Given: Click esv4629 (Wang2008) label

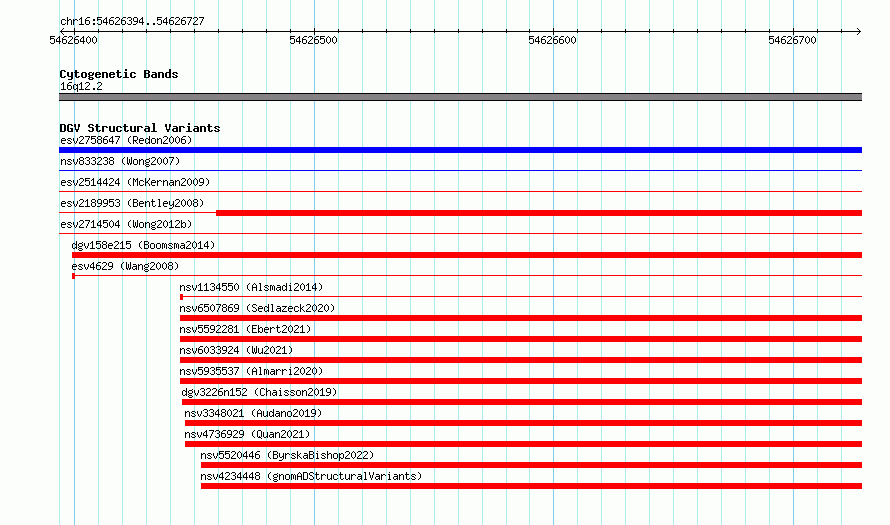Looking at the screenshot, I should coord(125,266).
